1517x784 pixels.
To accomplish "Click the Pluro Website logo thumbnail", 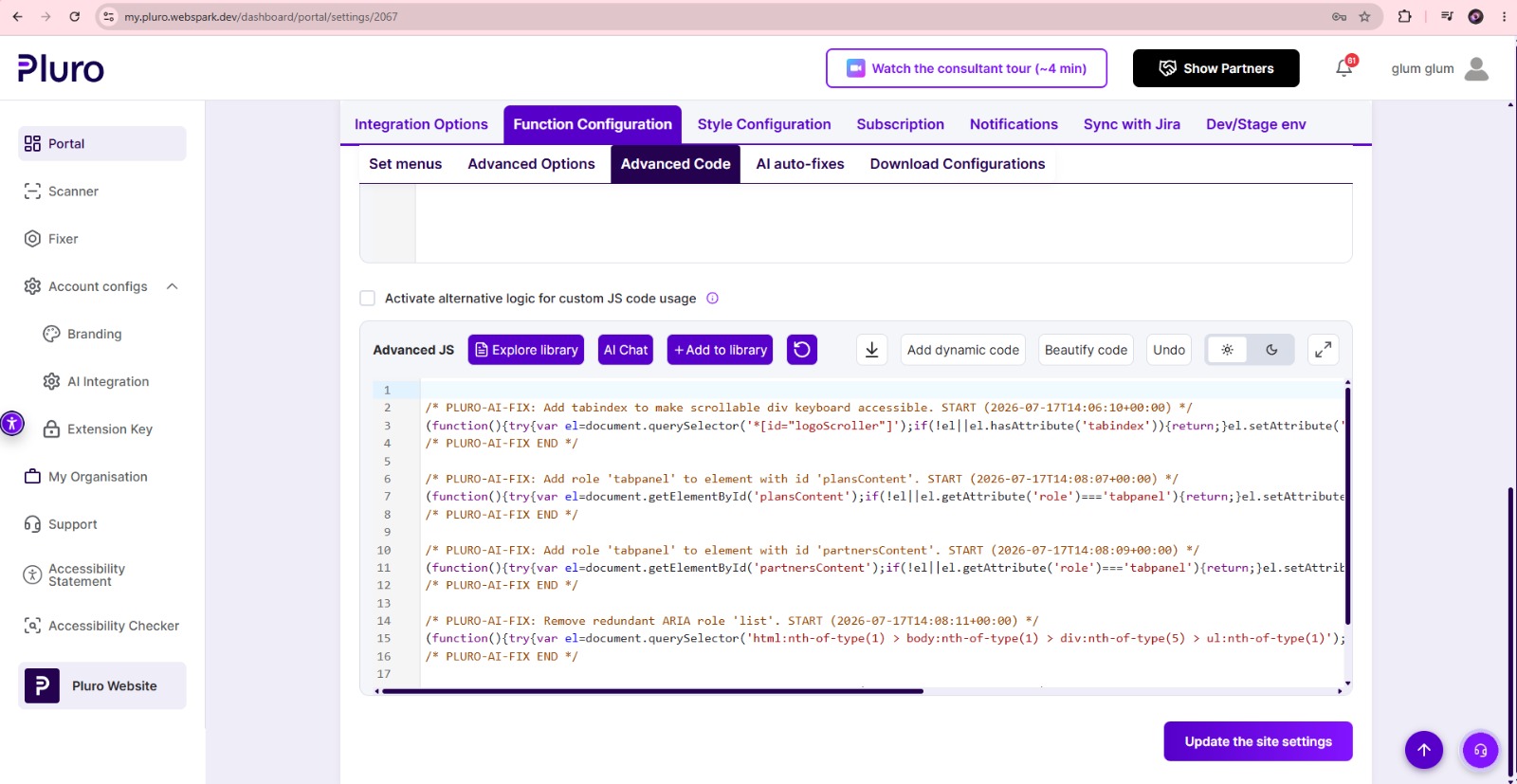I will pyautogui.click(x=42, y=685).
